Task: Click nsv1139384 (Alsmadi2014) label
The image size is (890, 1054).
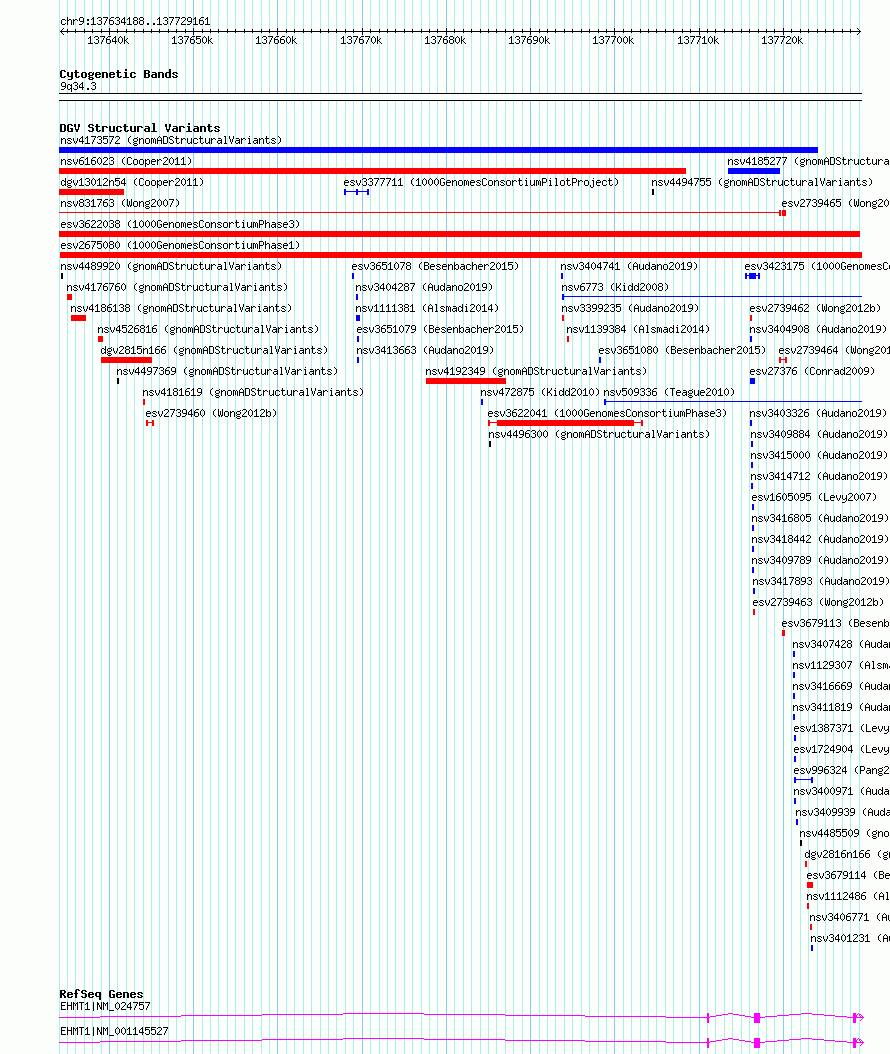Action: click(x=638, y=329)
